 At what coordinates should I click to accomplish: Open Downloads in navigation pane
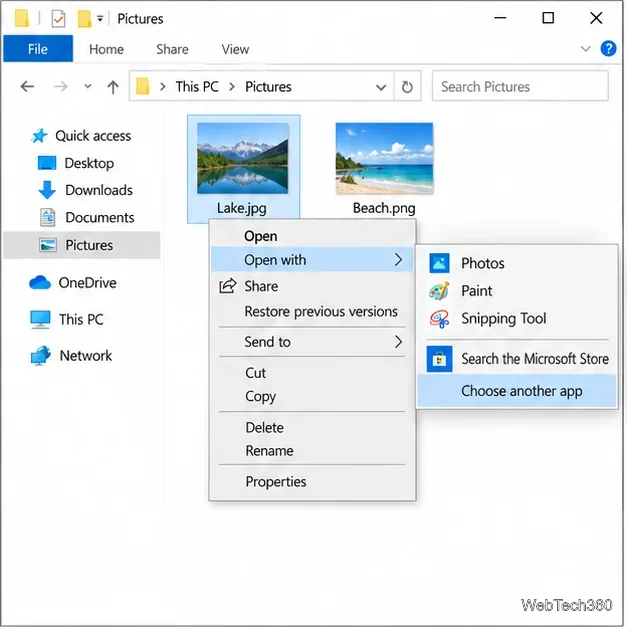pyautogui.click(x=86, y=190)
